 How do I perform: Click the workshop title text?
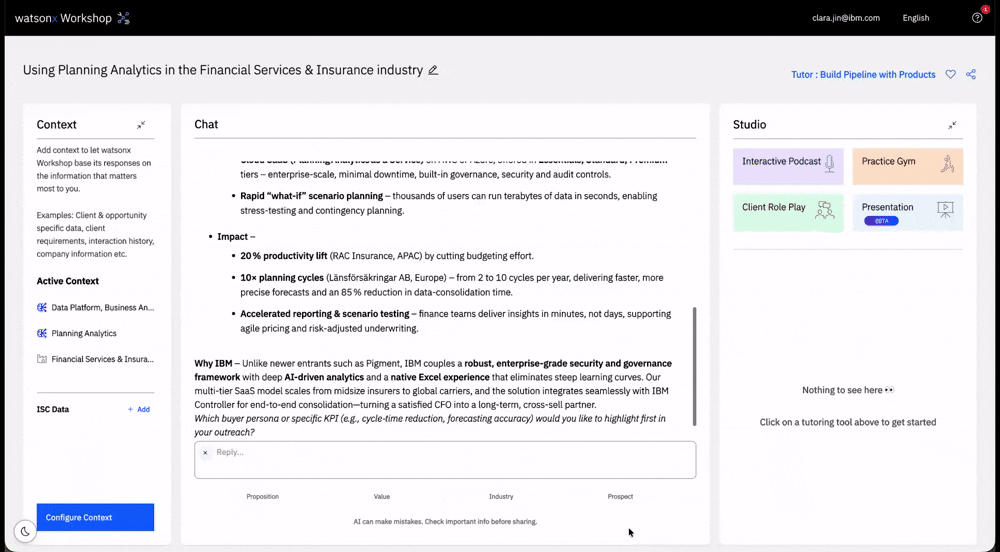223,70
